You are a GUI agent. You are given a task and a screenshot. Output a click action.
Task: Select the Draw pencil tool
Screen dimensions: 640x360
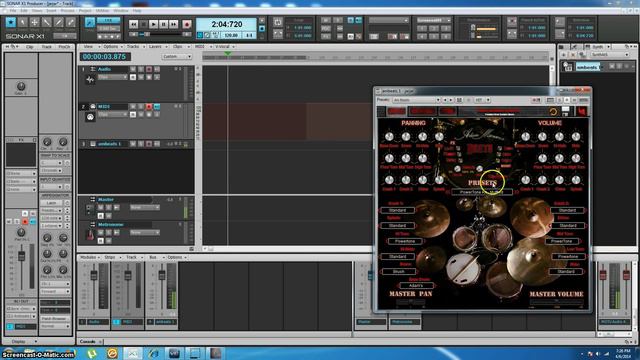click(x=59, y=22)
